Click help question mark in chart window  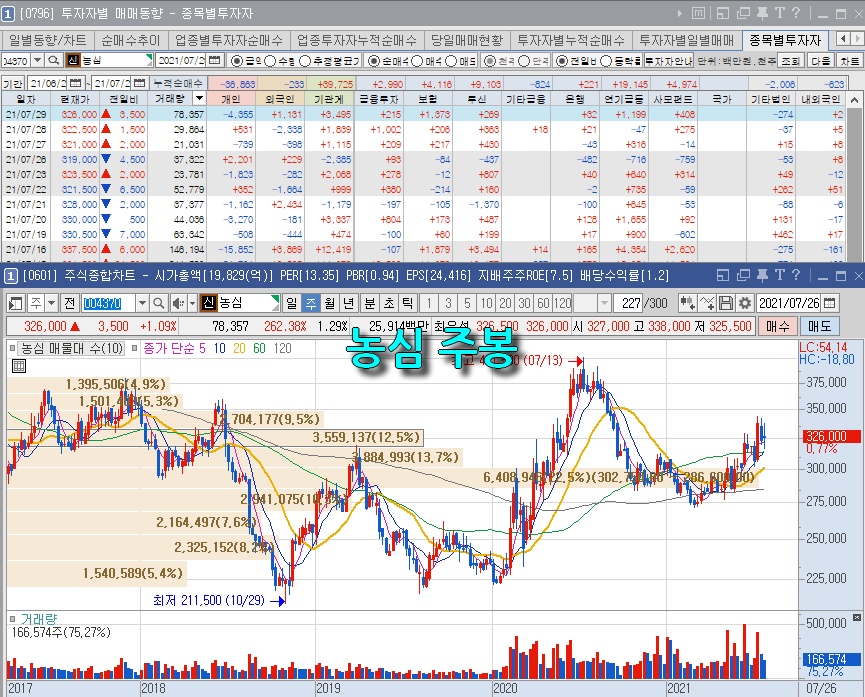(x=795, y=275)
